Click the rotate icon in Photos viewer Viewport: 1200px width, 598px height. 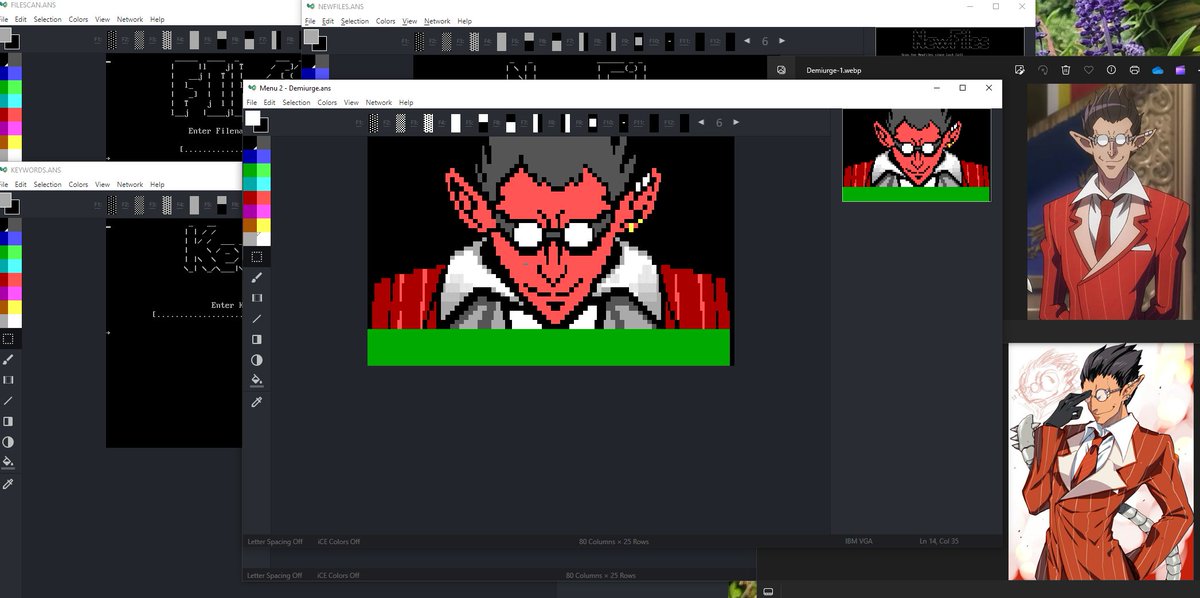1042,70
